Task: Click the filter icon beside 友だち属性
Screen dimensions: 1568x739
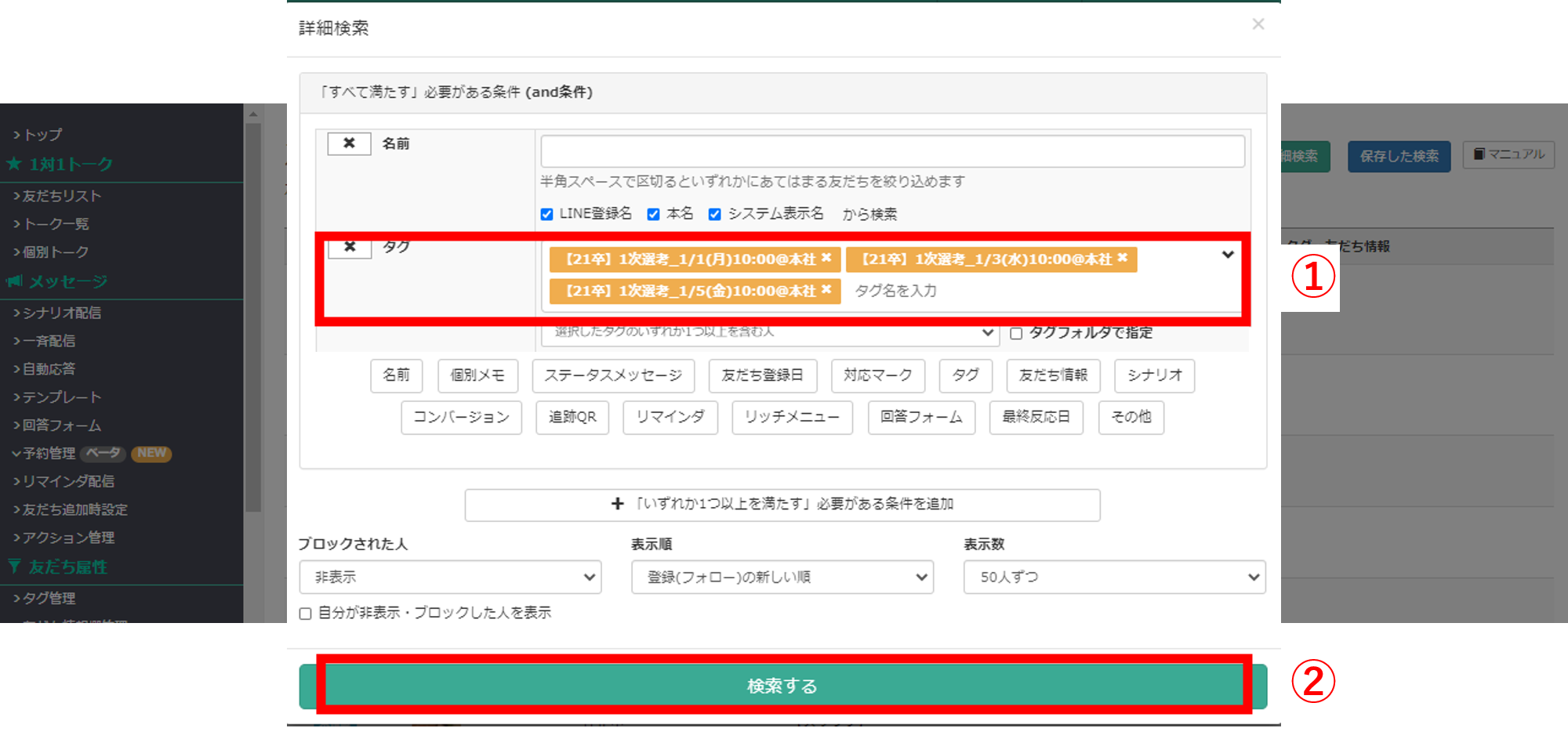Action: [x=13, y=566]
